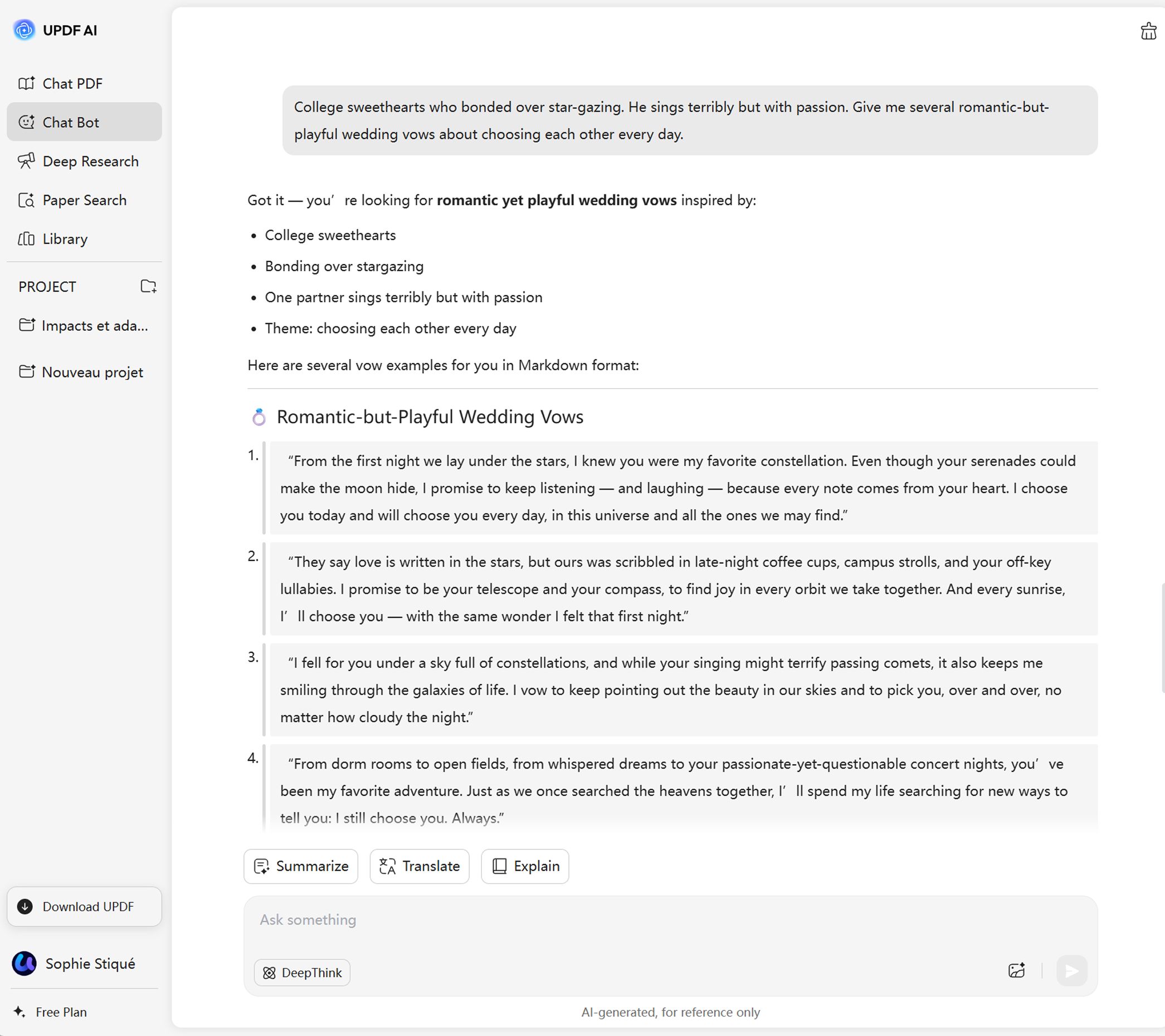Go to the Library

click(x=65, y=239)
